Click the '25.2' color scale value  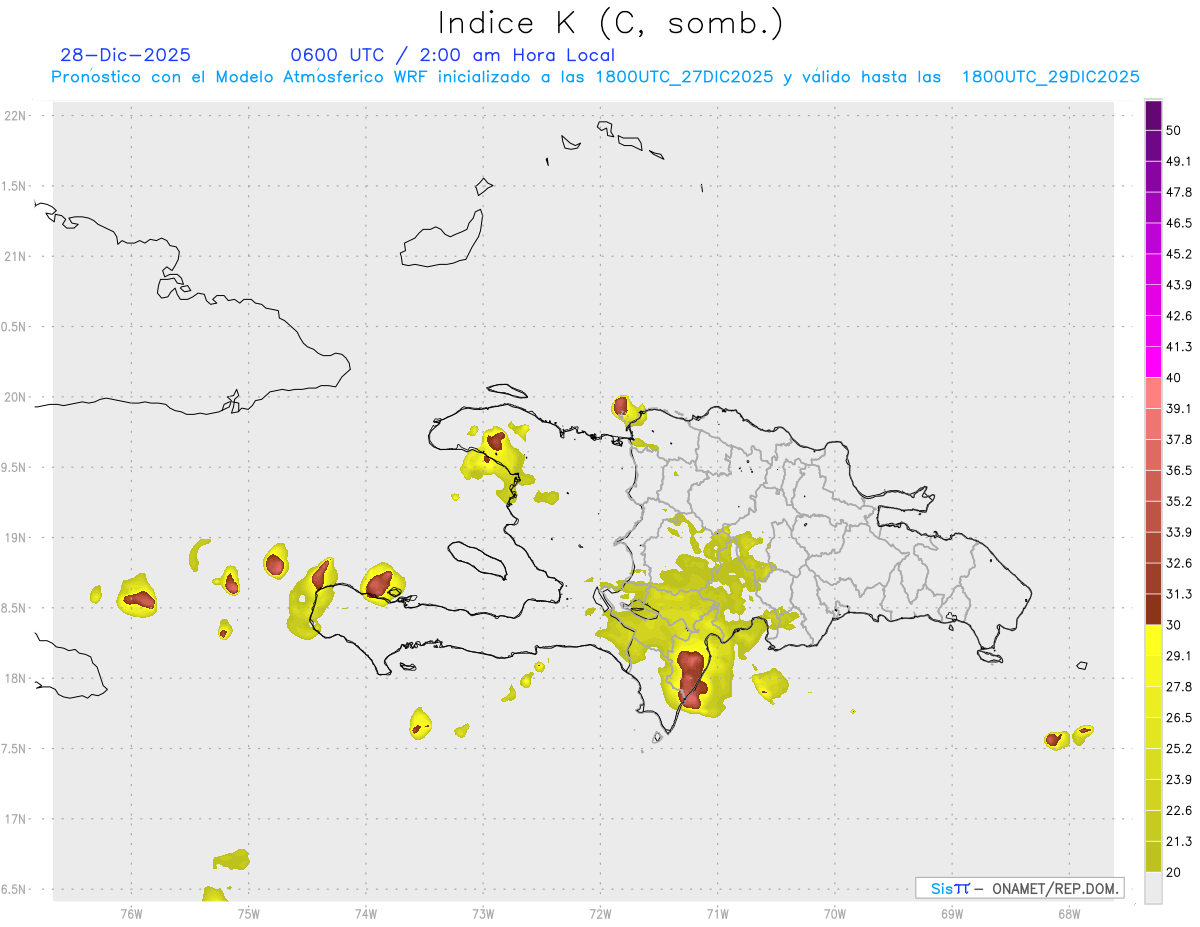(x=1179, y=749)
